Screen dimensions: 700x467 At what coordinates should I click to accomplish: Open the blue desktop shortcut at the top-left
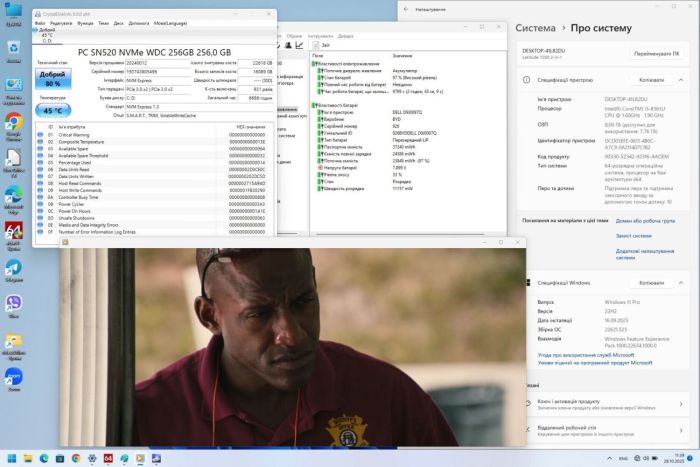[x=13, y=14]
